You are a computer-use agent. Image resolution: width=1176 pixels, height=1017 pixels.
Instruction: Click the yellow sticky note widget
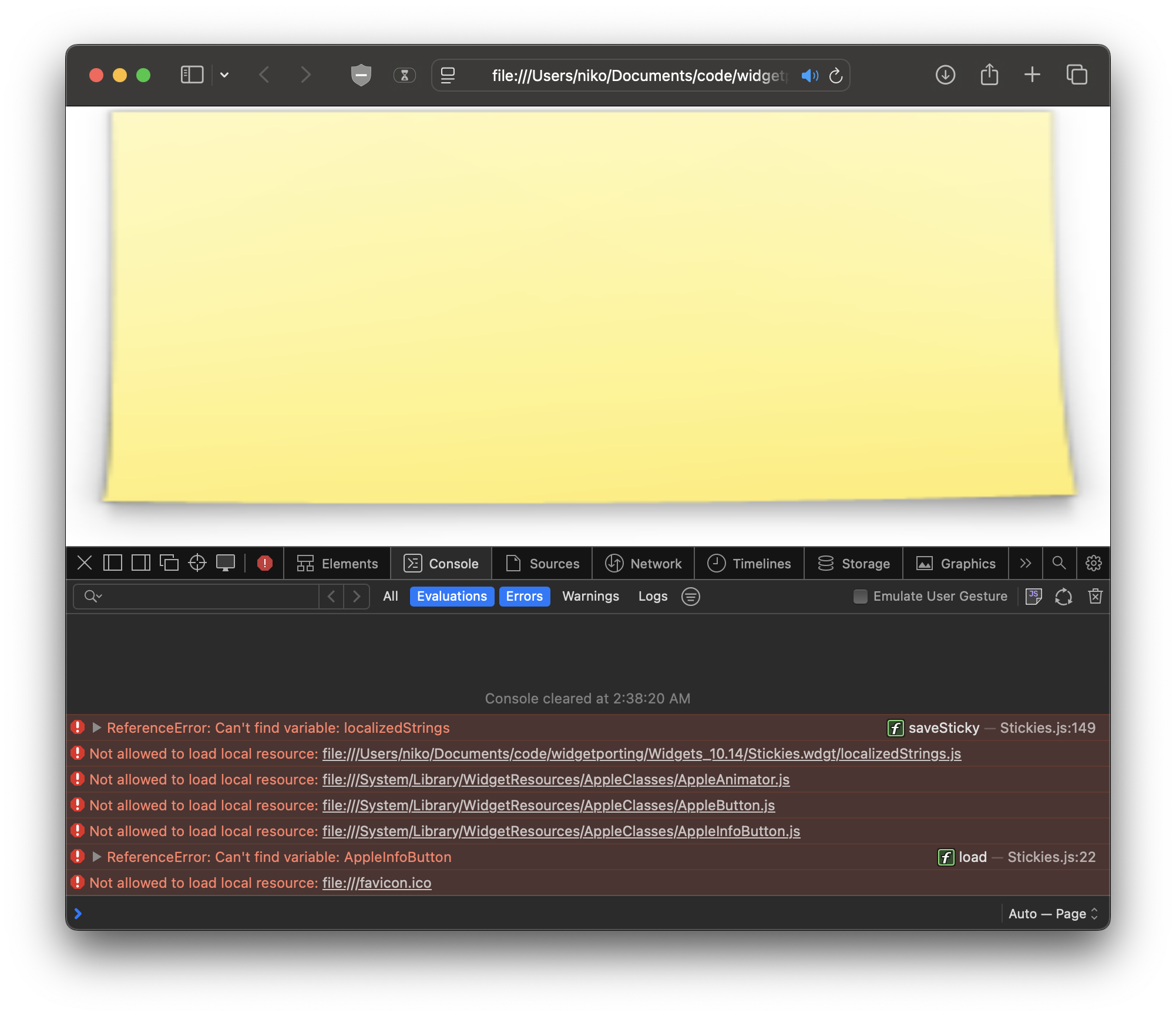click(x=588, y=306)
